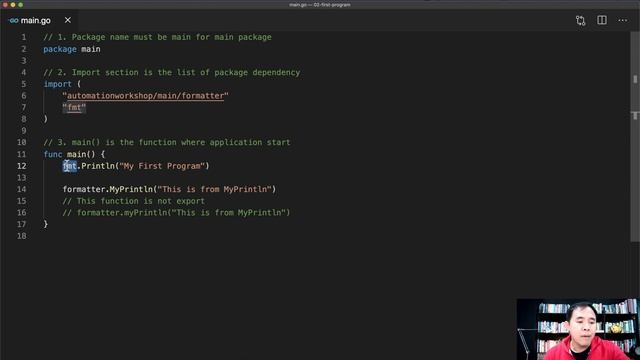Click the Go file icon in the tab

click(13, 20)
